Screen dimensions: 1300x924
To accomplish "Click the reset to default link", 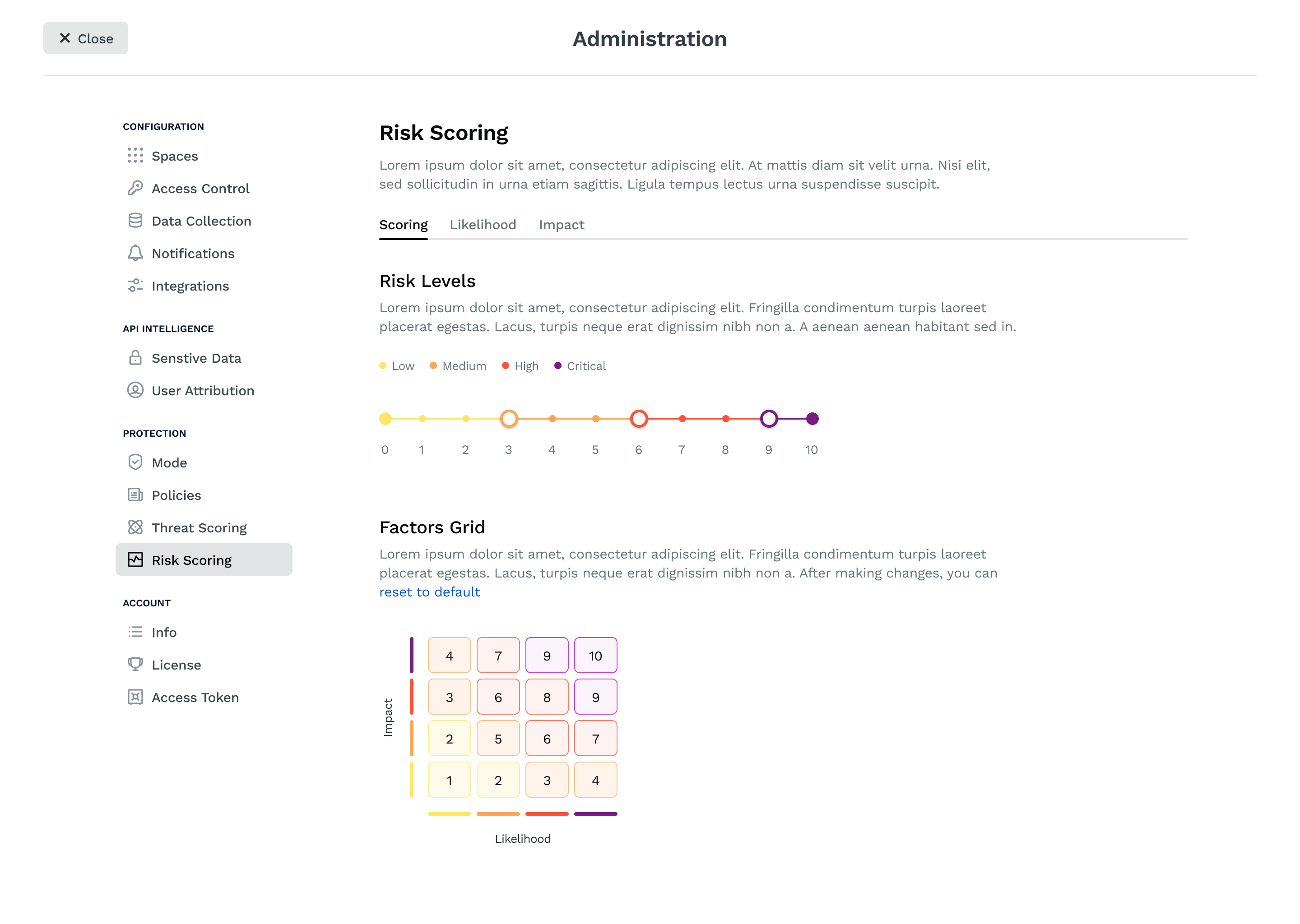I will click(429, 592).
